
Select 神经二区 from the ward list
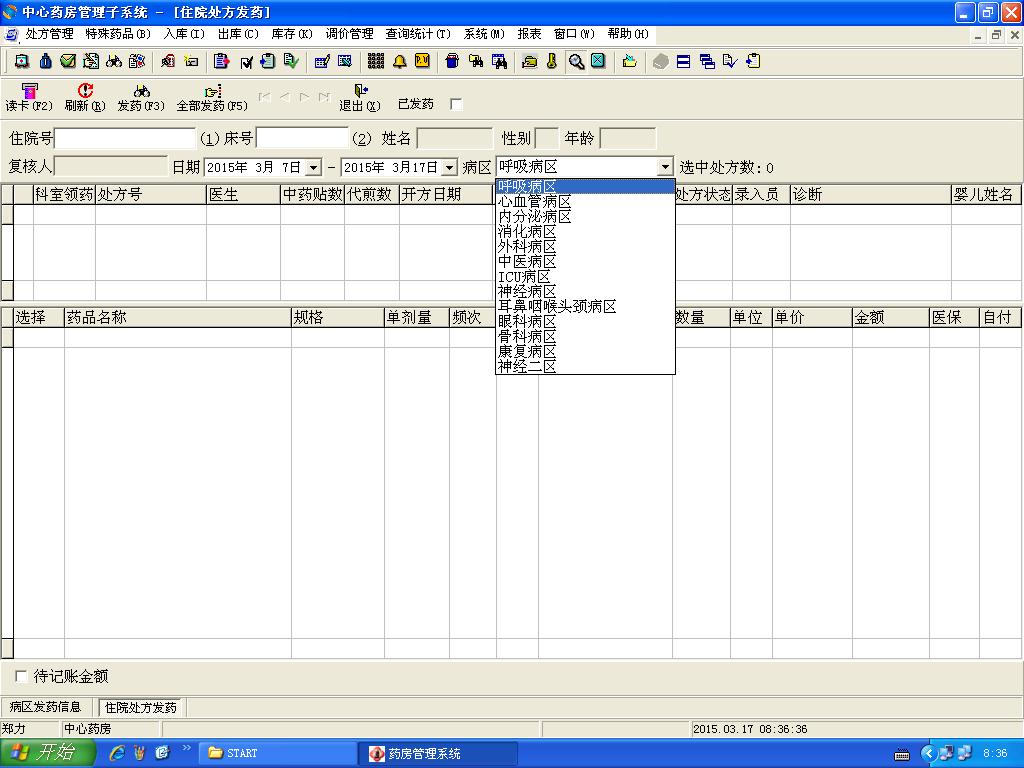[x=585, y=367]
